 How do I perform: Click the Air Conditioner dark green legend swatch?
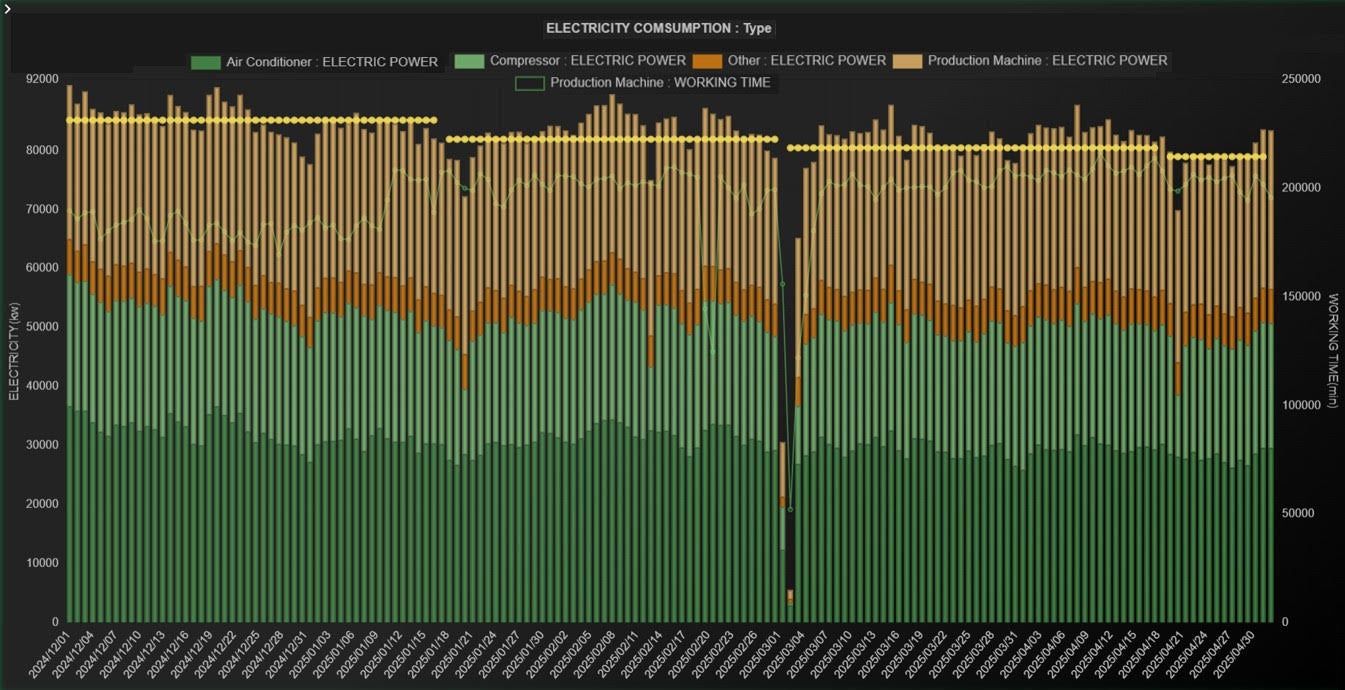[x=206, y=62]
